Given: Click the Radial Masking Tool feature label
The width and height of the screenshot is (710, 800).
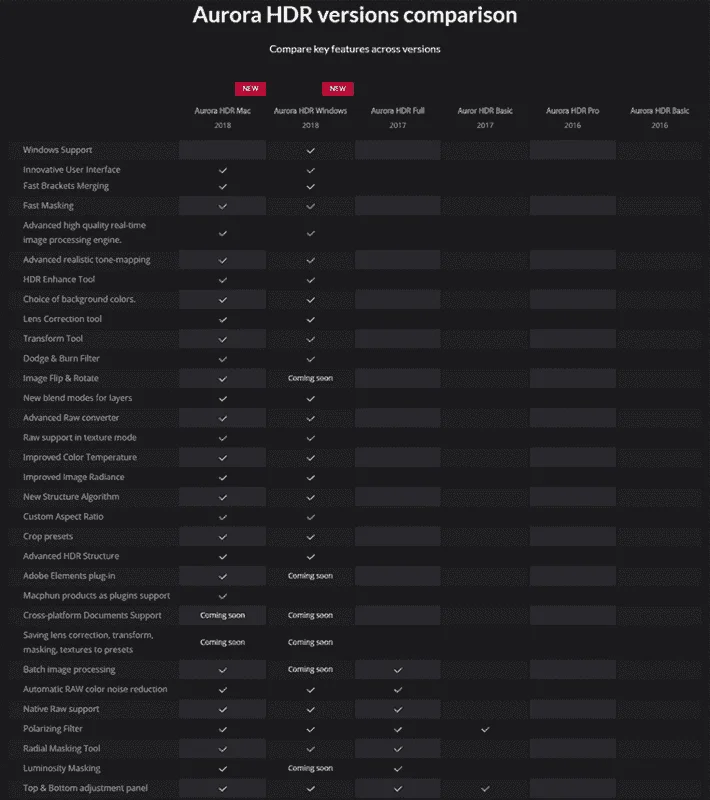Looking at the screenshot, I should pos(61,748).
